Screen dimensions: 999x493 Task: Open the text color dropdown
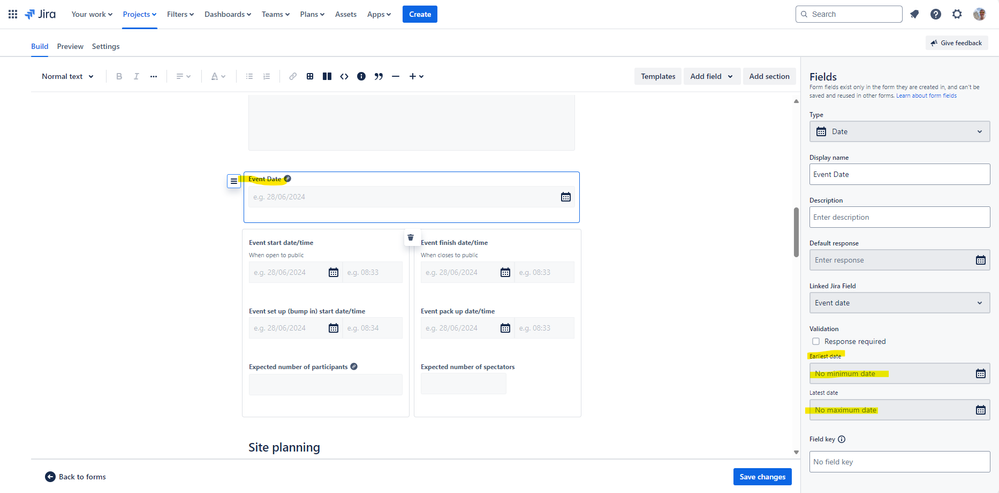click(218, 76)
